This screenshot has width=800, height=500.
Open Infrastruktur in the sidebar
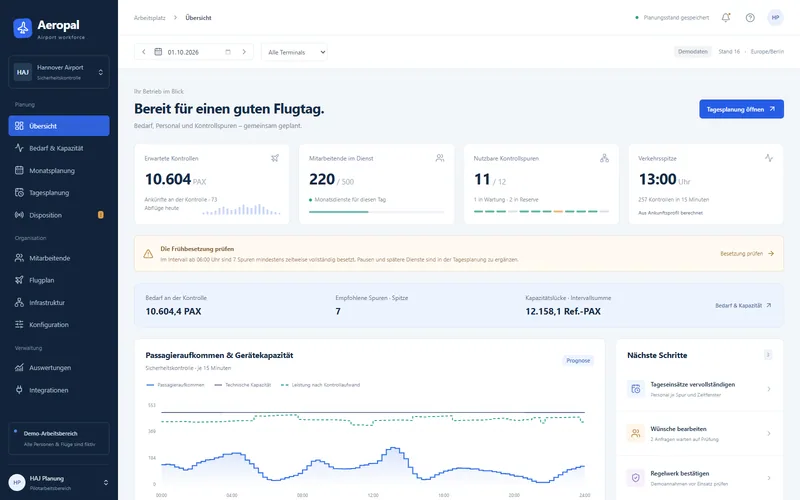click(x=59, y=302)
